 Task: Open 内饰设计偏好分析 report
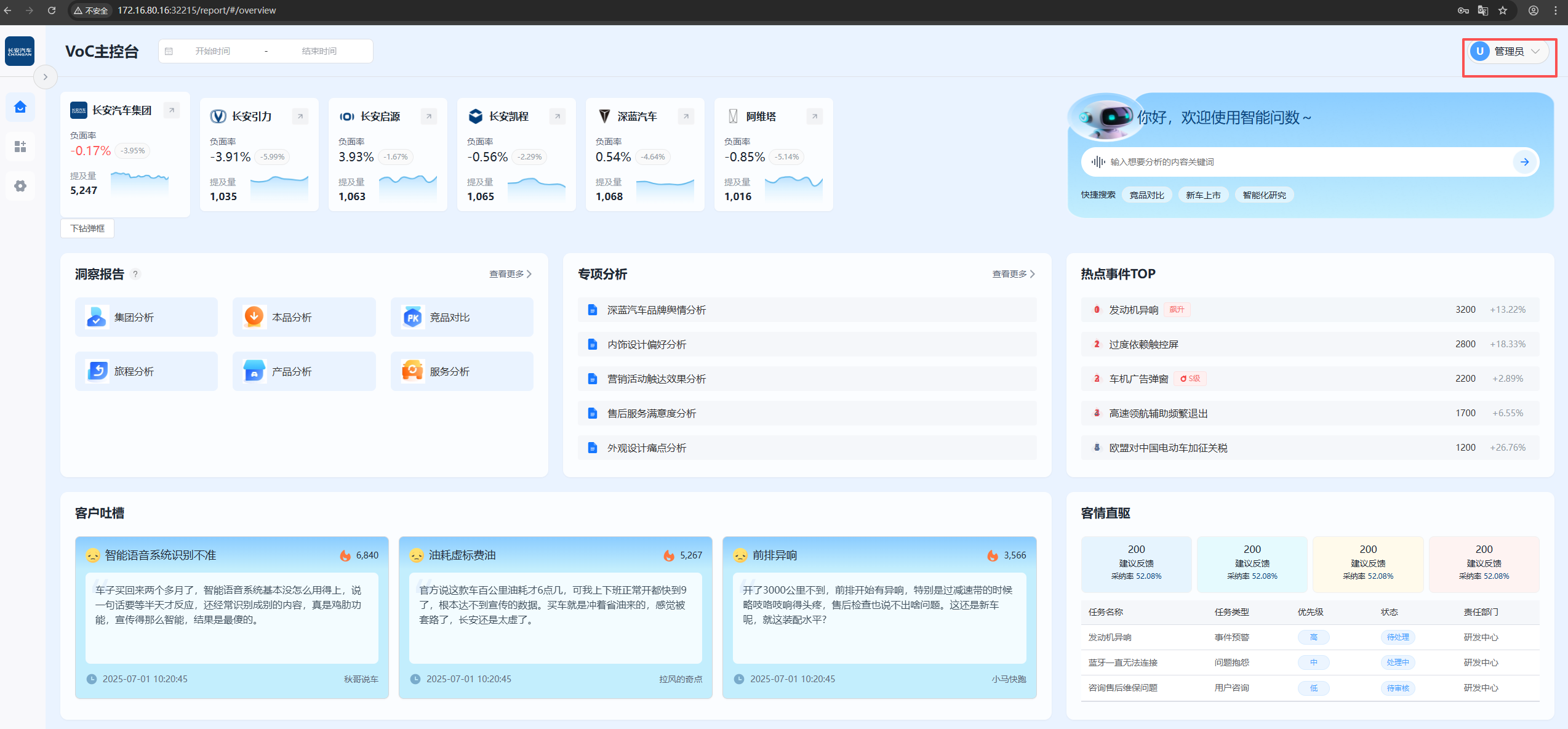point(807,344)
